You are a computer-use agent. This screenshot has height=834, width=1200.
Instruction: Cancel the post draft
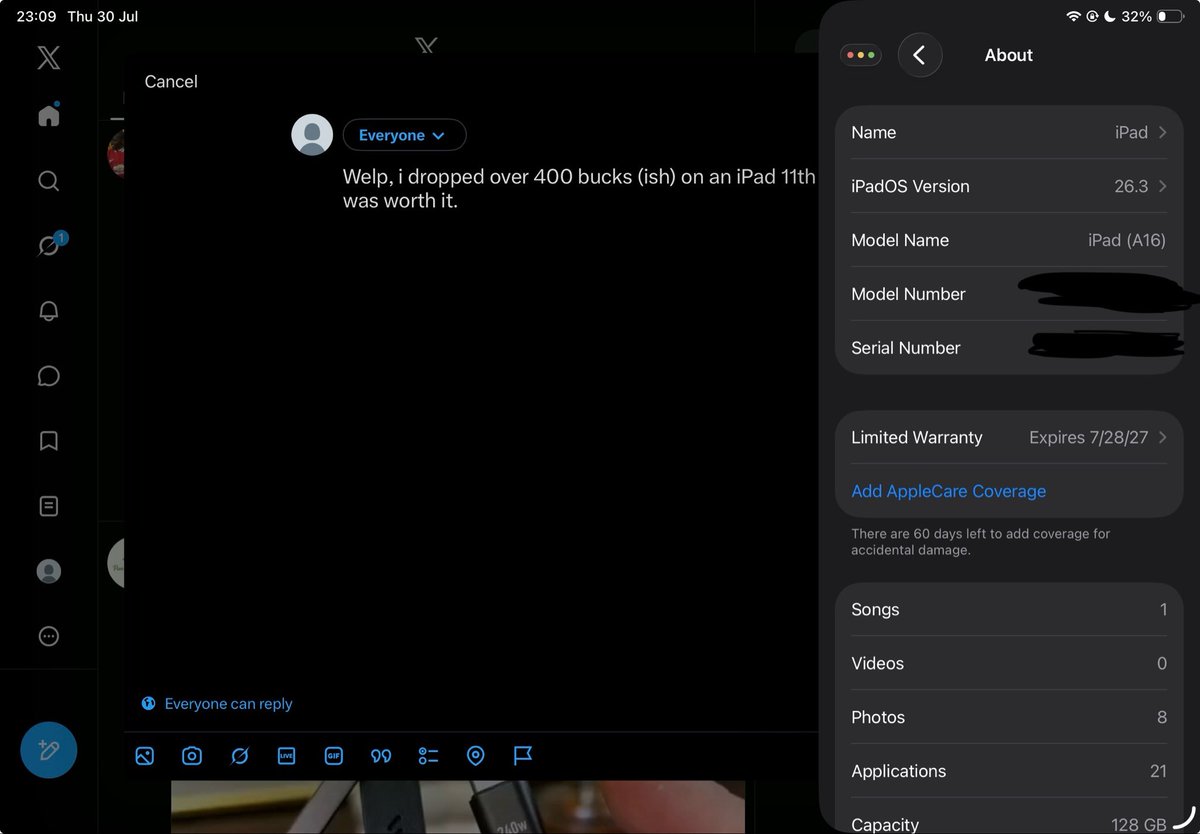pyautogui.click(x=171, y=81)
